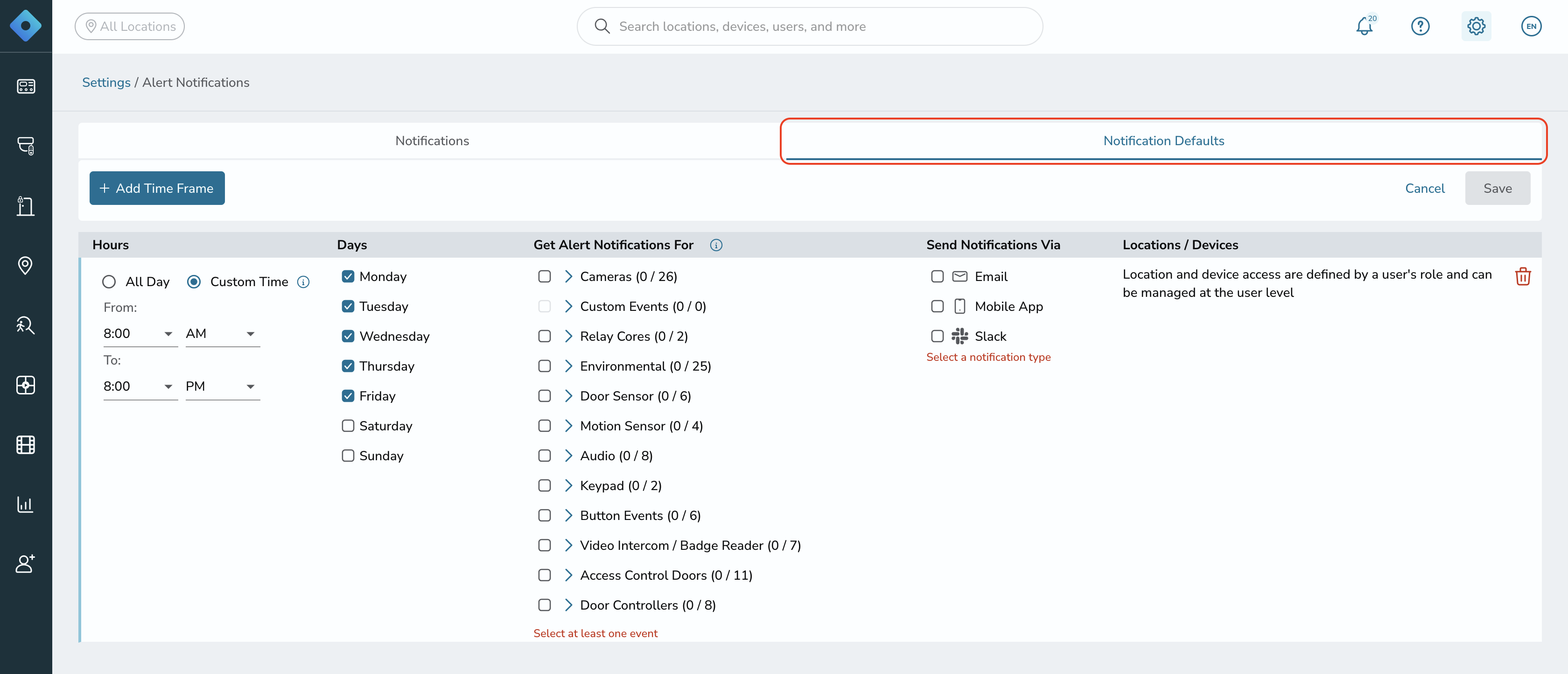1568x674 pixels.
Task: Click info icon beside Get Alert Notifications For
Action: click(716, 245)
